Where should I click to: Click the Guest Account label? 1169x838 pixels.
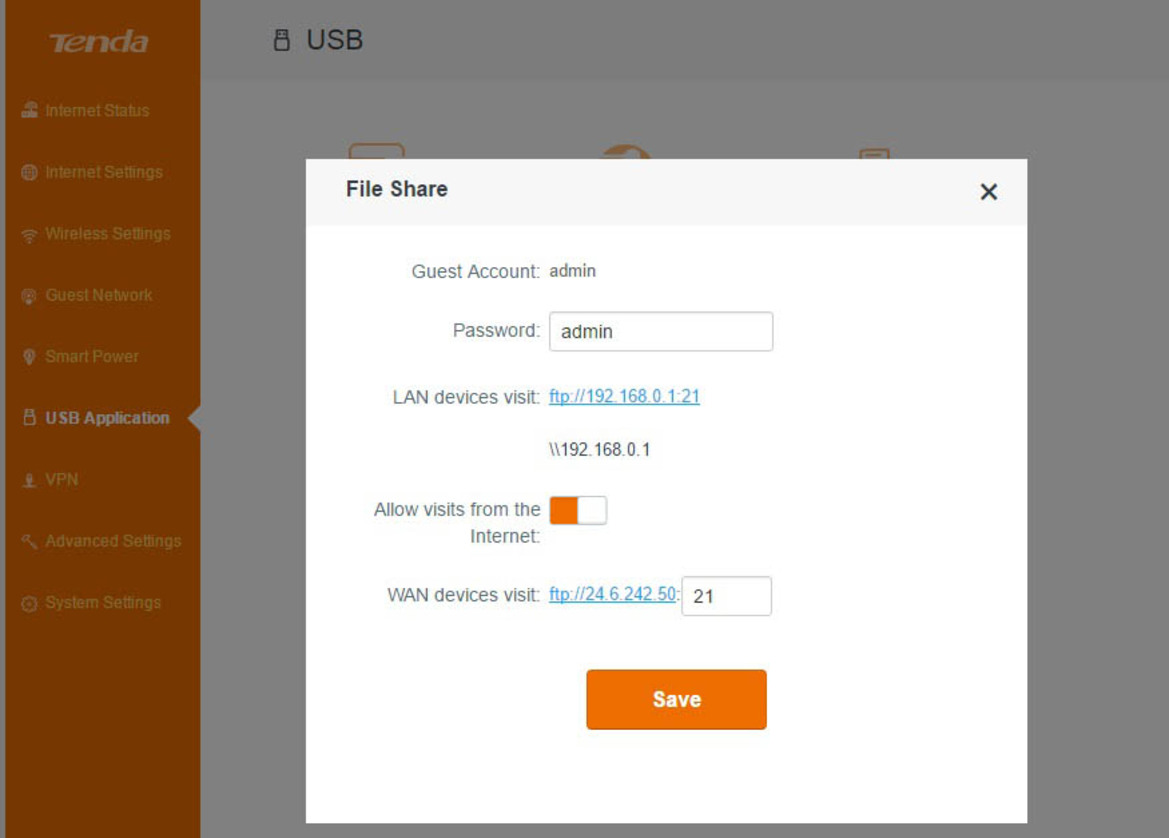point(476,271)
